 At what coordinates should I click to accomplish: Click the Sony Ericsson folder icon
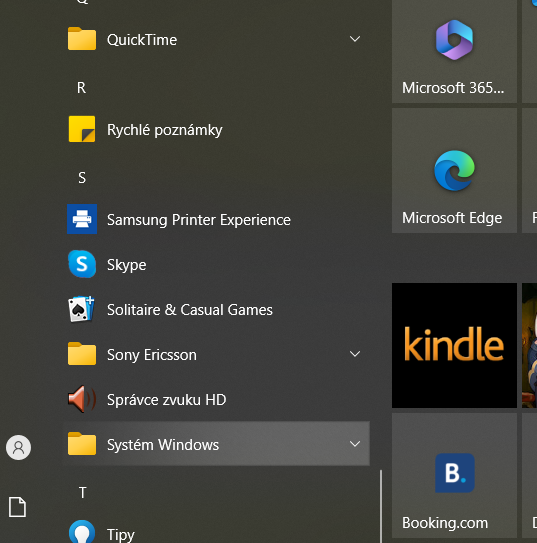(82, 354)
